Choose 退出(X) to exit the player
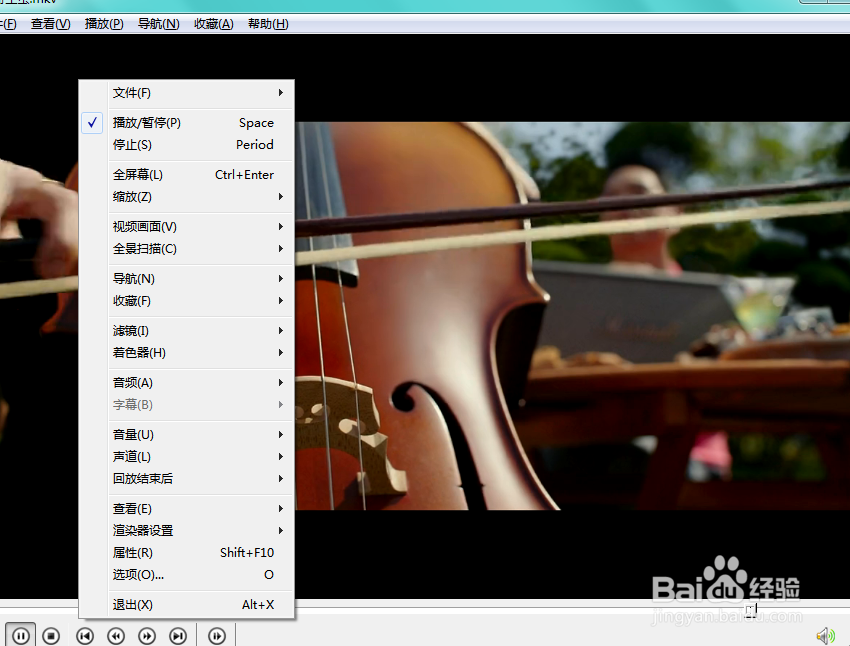Image resolution: width=850 pixels, height=646 pixels. 187,605
